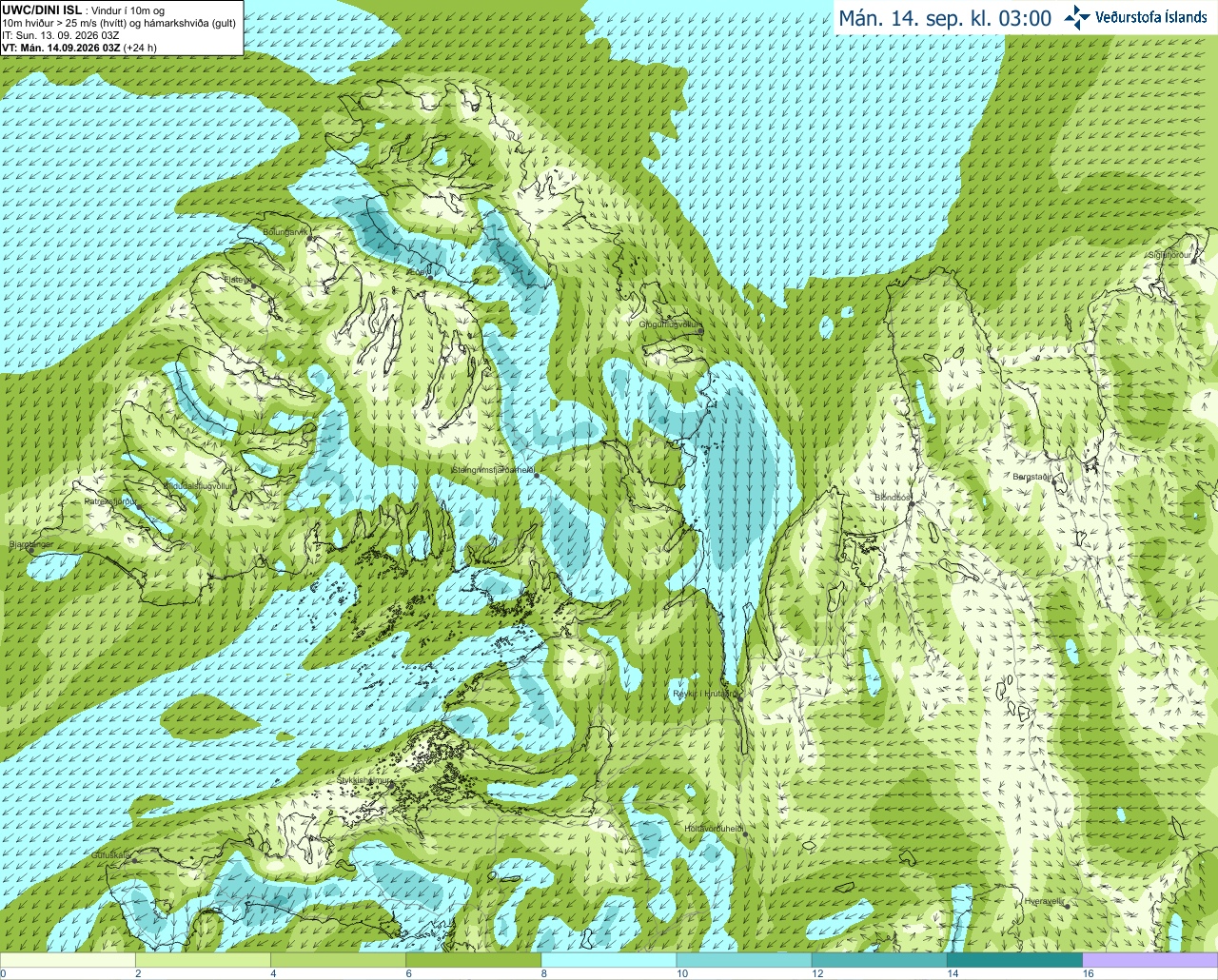The height and width of the screenshot is (980, 1218).
Task: Select the light cyan 8–10 legend swatch
Action: pos(608,960)
